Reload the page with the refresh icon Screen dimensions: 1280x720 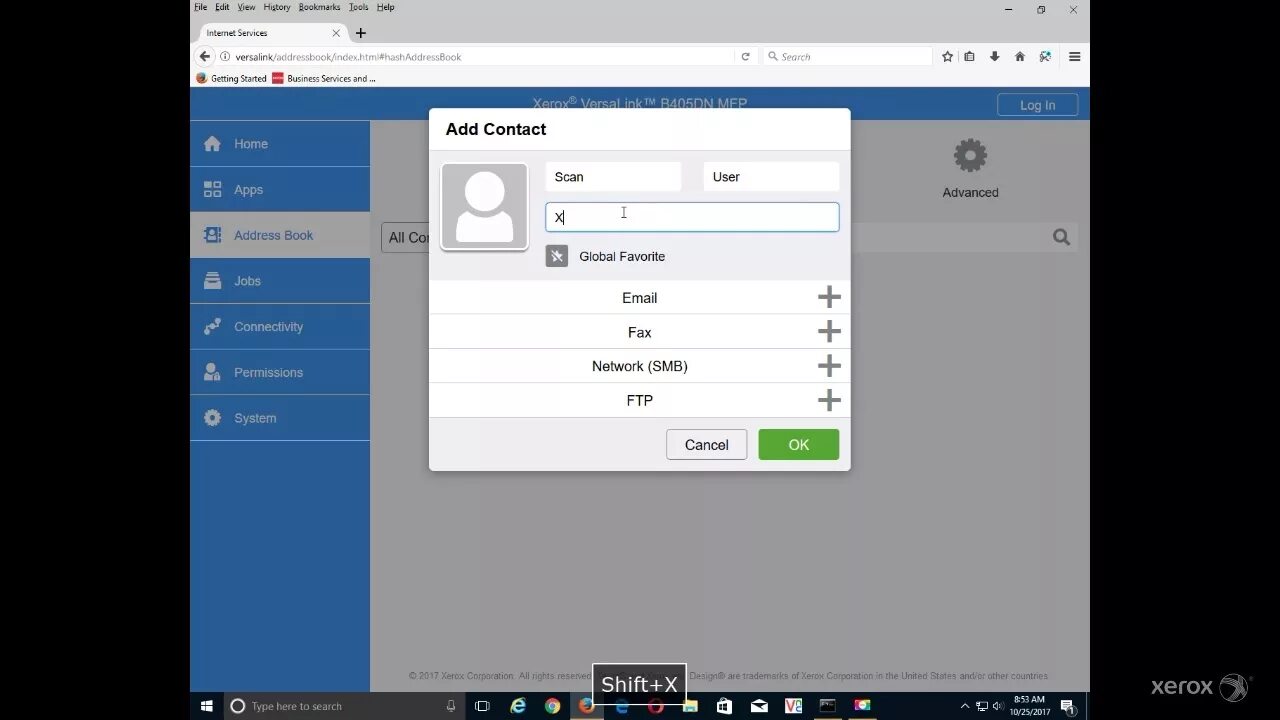pos(745,57)
